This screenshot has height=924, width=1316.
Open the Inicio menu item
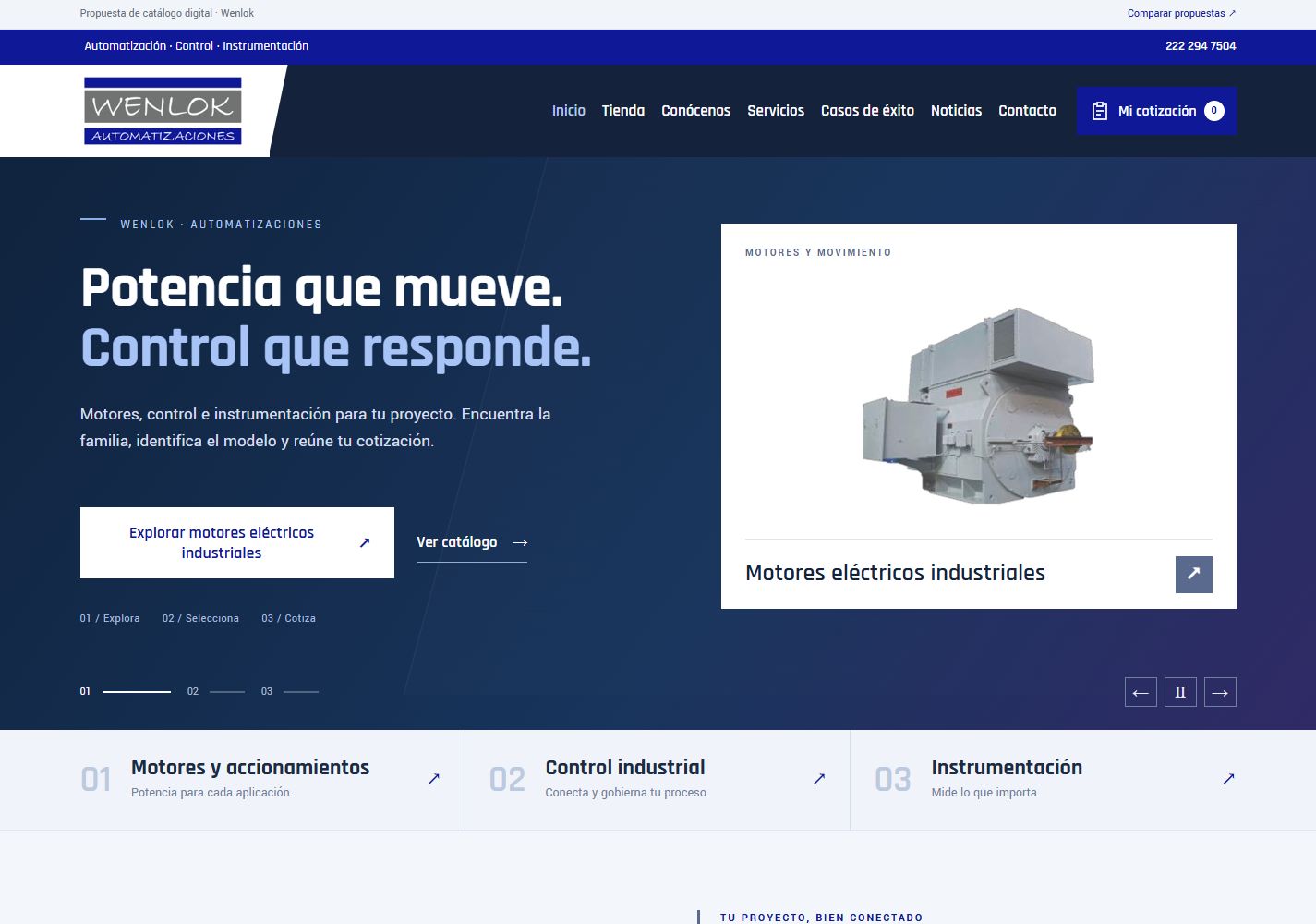(x=569, y=111)
